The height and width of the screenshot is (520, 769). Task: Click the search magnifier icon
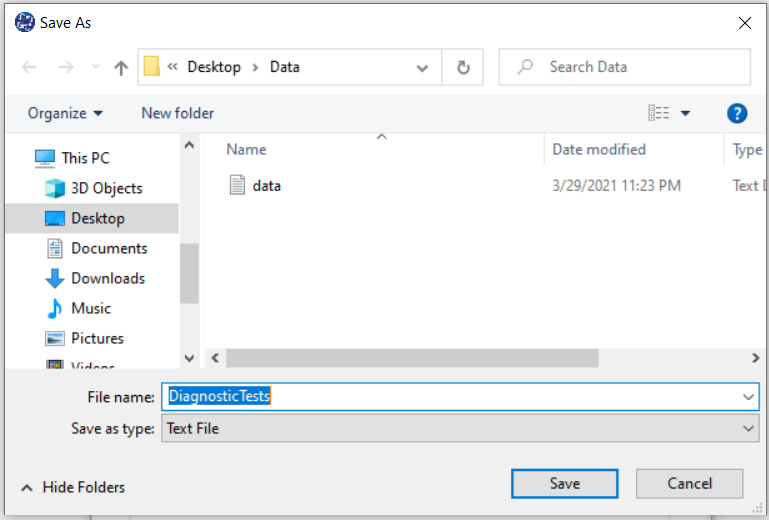[525, 67]
